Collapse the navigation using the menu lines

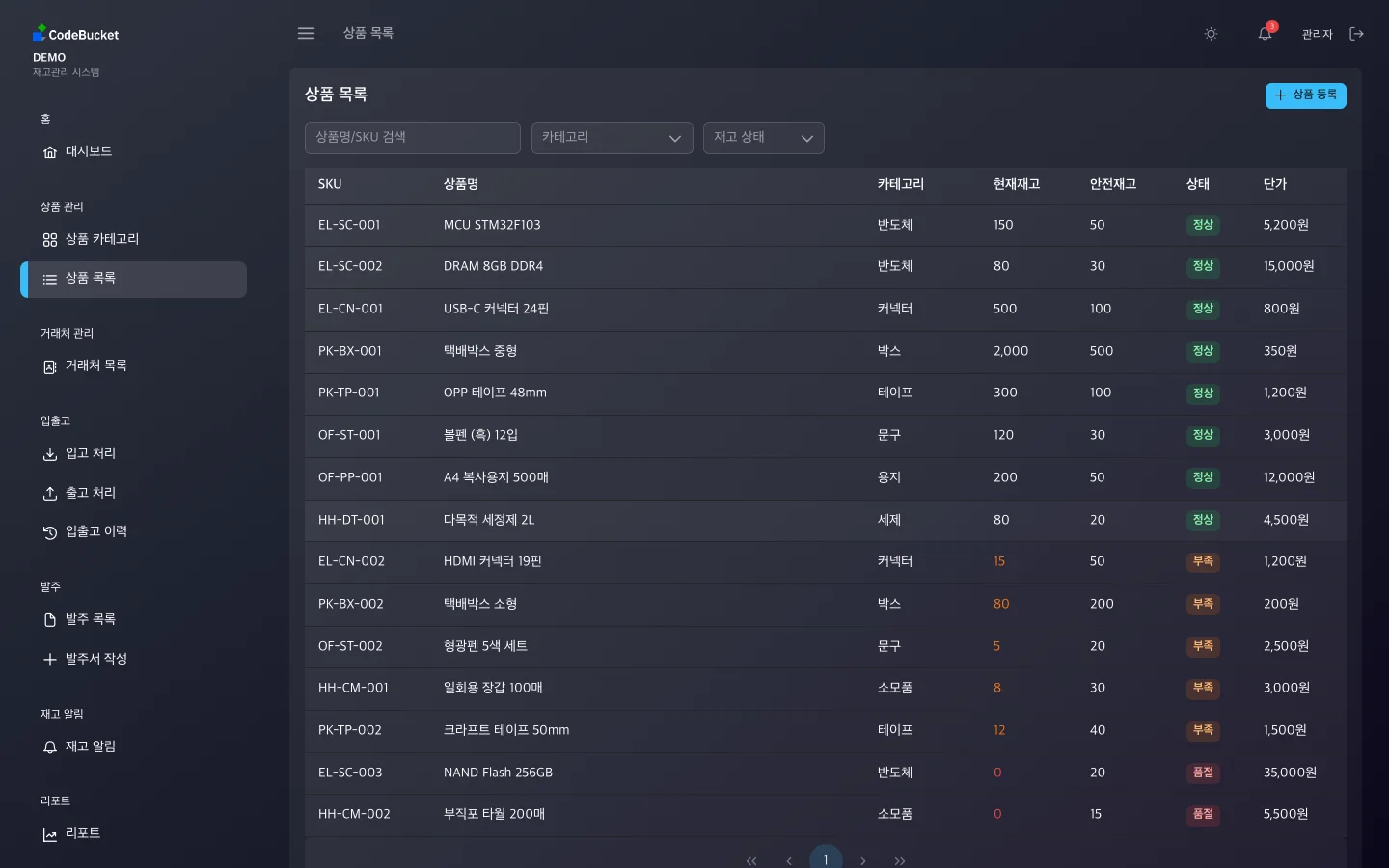coord(306,33)
